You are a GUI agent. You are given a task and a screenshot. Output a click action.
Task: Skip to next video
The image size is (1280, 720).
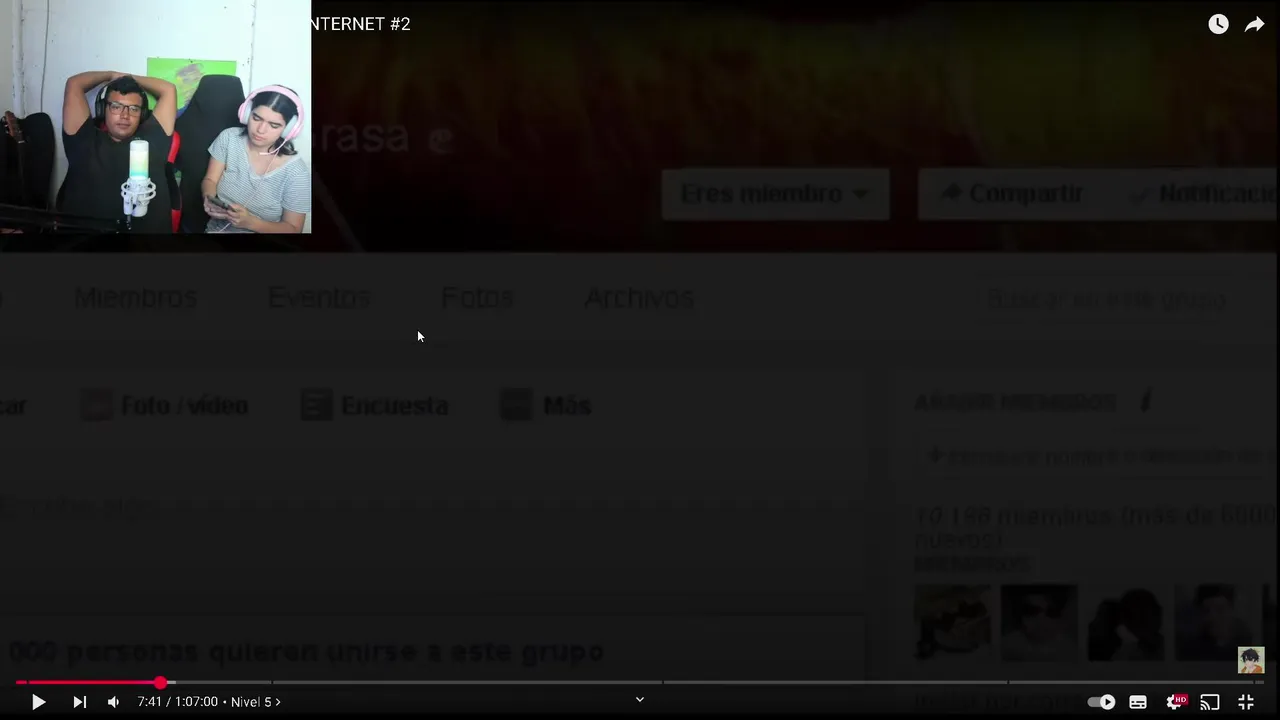pos(79,702)
